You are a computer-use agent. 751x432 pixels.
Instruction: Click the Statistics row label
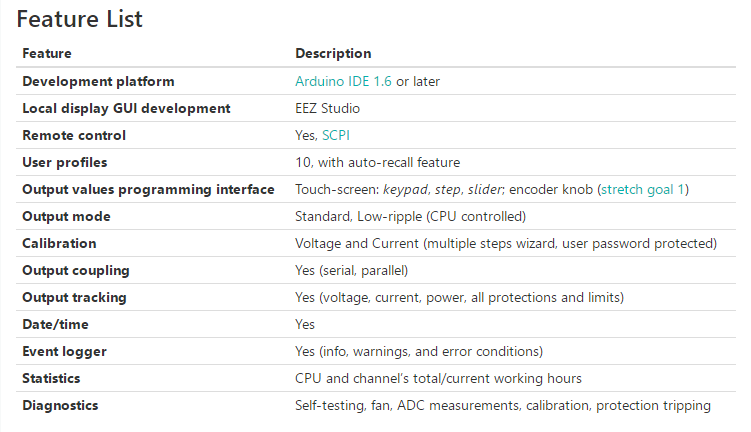tap(51, 378)
